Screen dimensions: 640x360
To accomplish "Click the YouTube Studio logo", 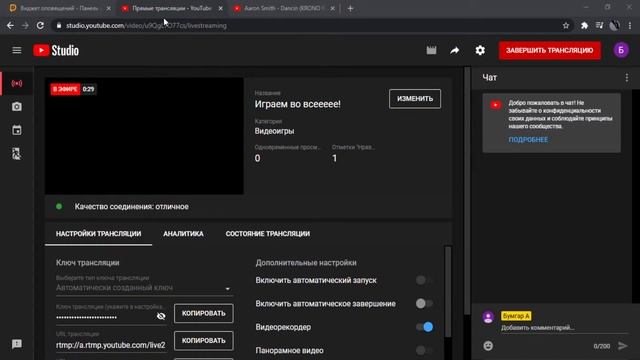I will tap(56, 50).
